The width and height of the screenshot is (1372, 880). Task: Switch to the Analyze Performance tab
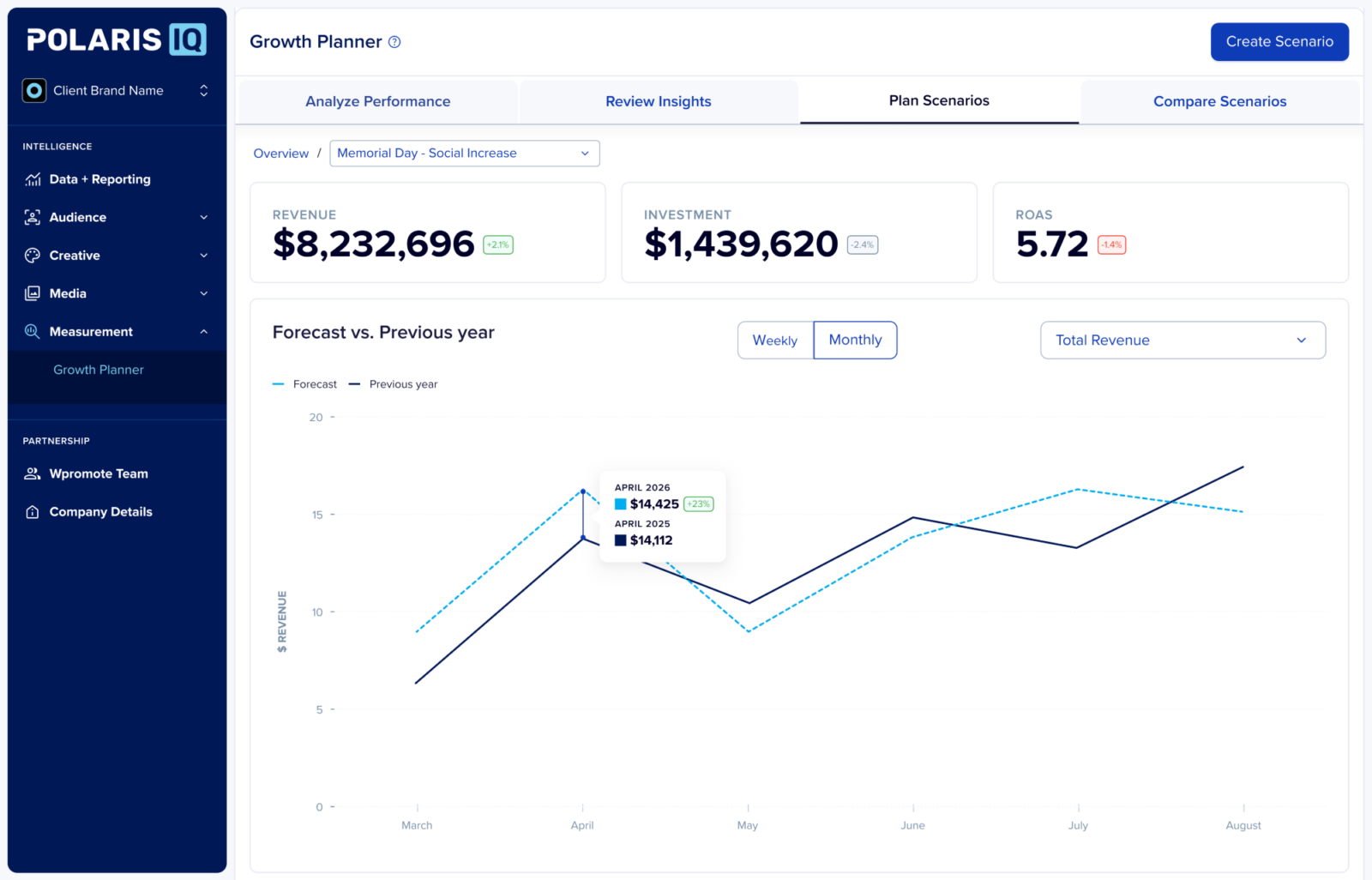point(377,101)
